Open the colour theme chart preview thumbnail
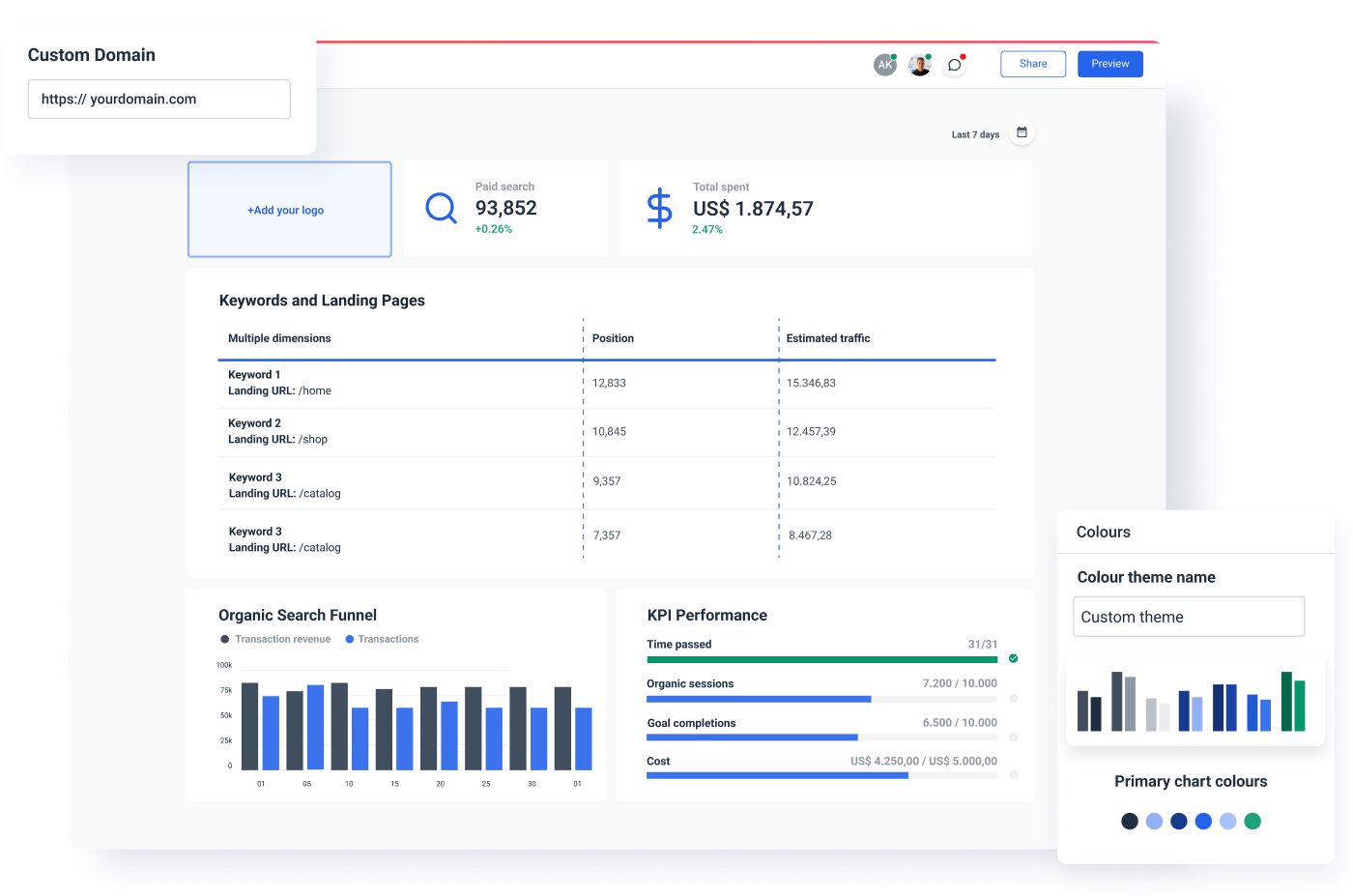 click(x=1195, y=701)
